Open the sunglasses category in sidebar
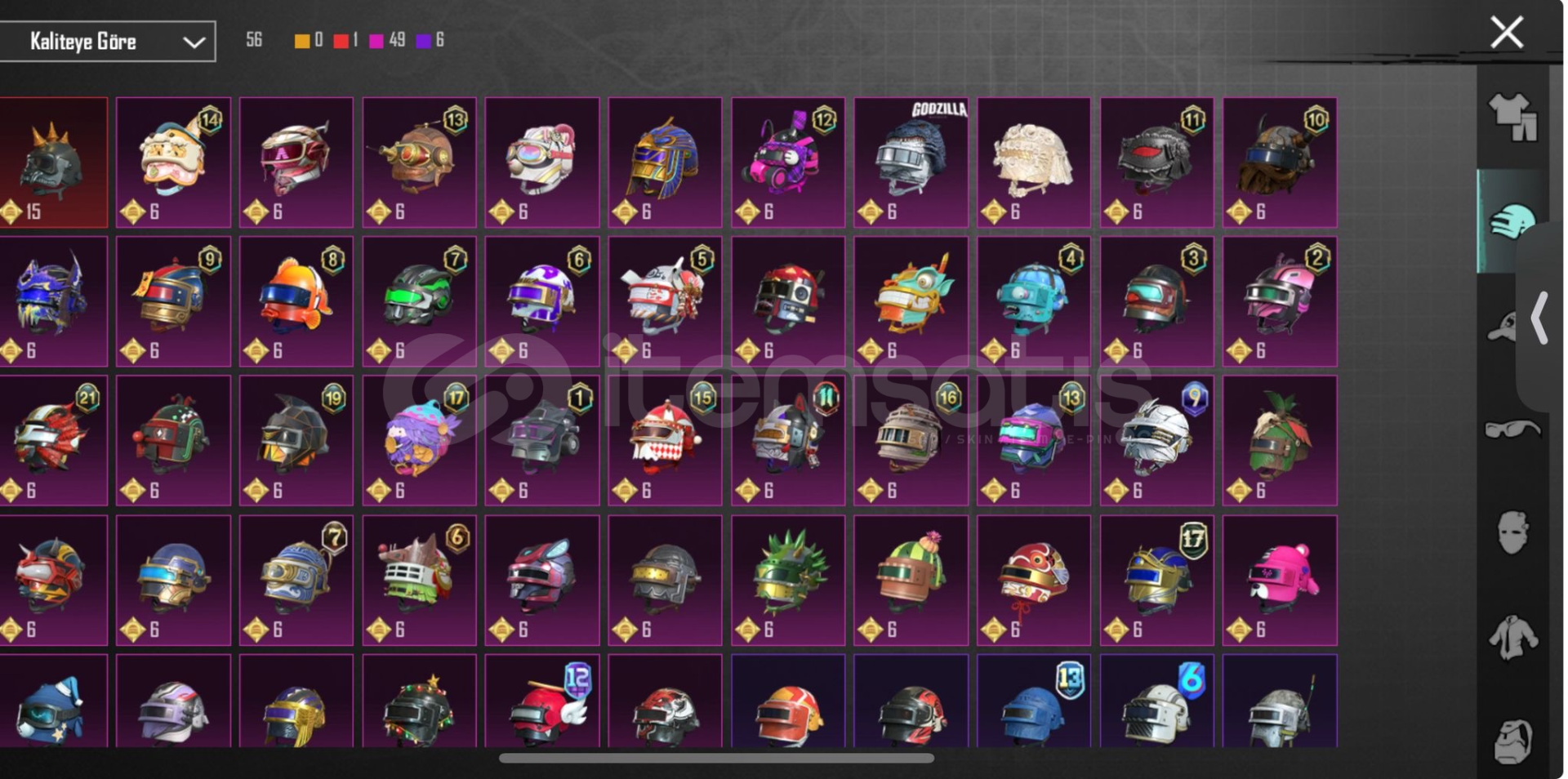Image resolution: width=1568 pixels, height=779 pixels. click(1512, 429)
